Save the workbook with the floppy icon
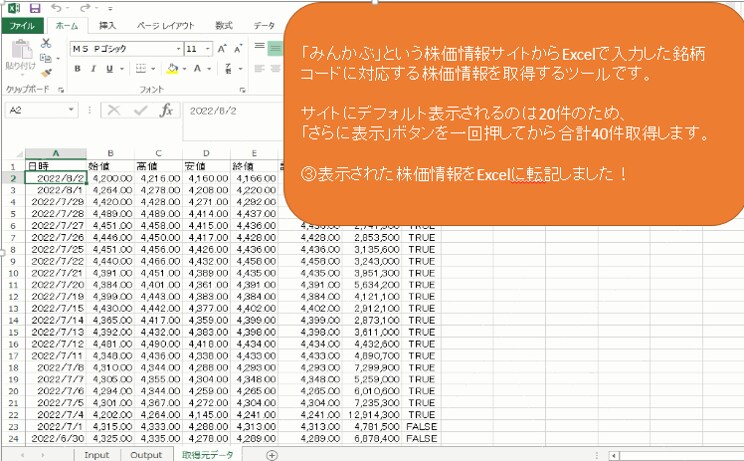 pyautogui.click(x=35, y=8)
